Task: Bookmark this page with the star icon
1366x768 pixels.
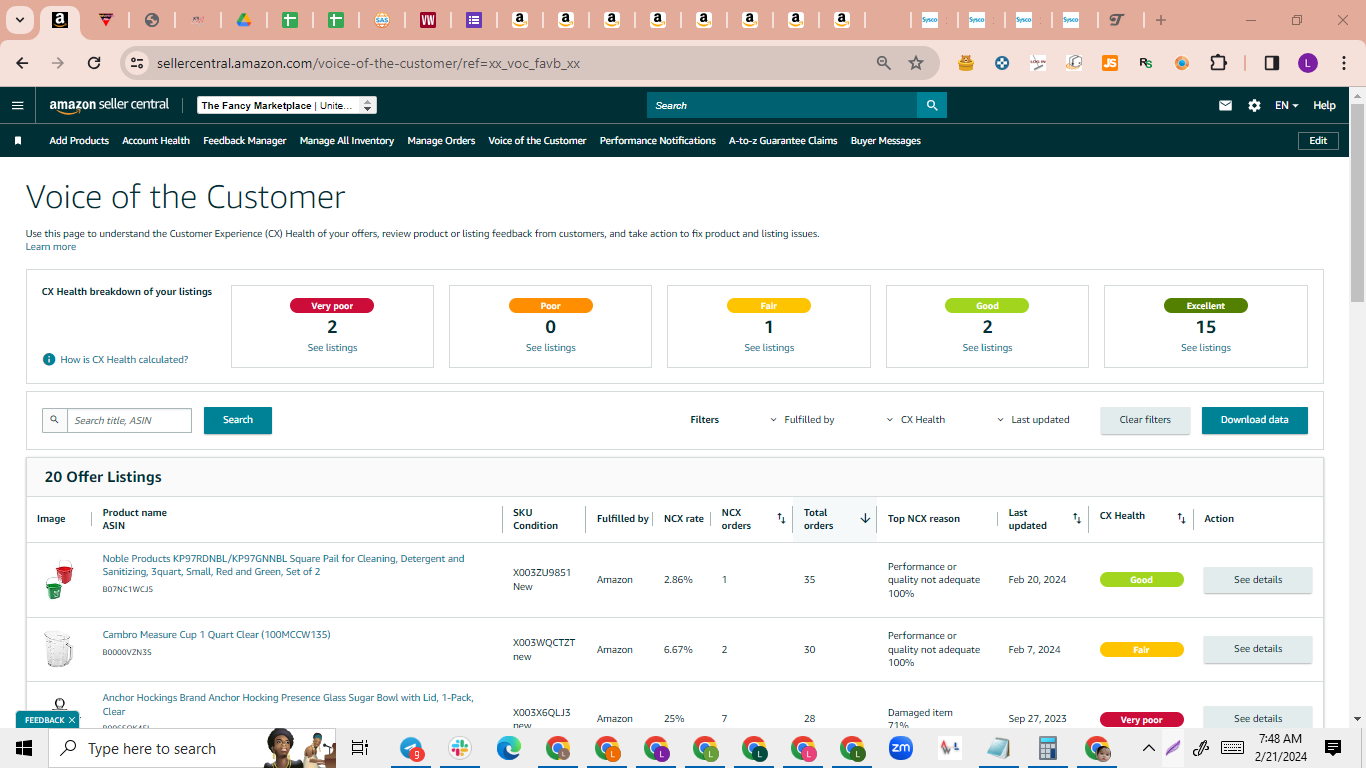Action: coord(916,63)
